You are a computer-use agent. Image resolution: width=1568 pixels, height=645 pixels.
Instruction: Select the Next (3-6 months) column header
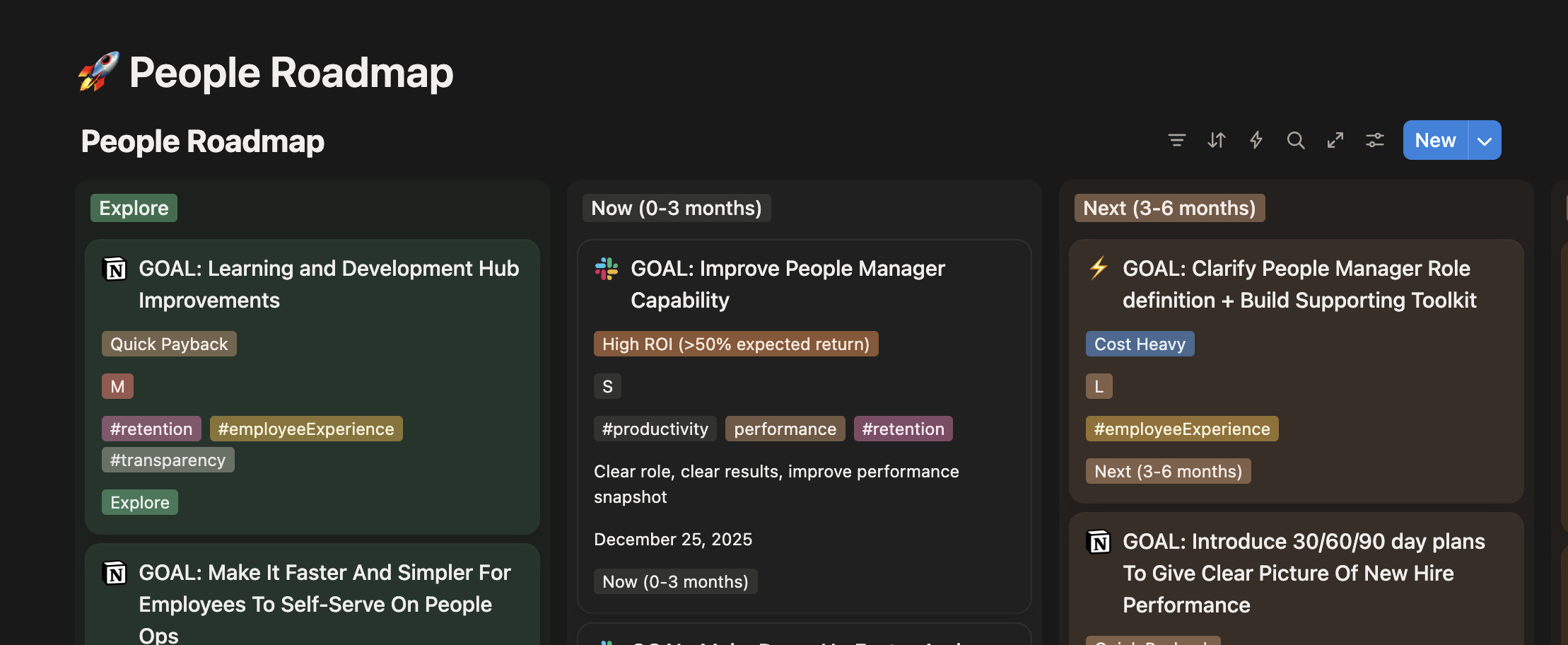tap(1169, 208)
